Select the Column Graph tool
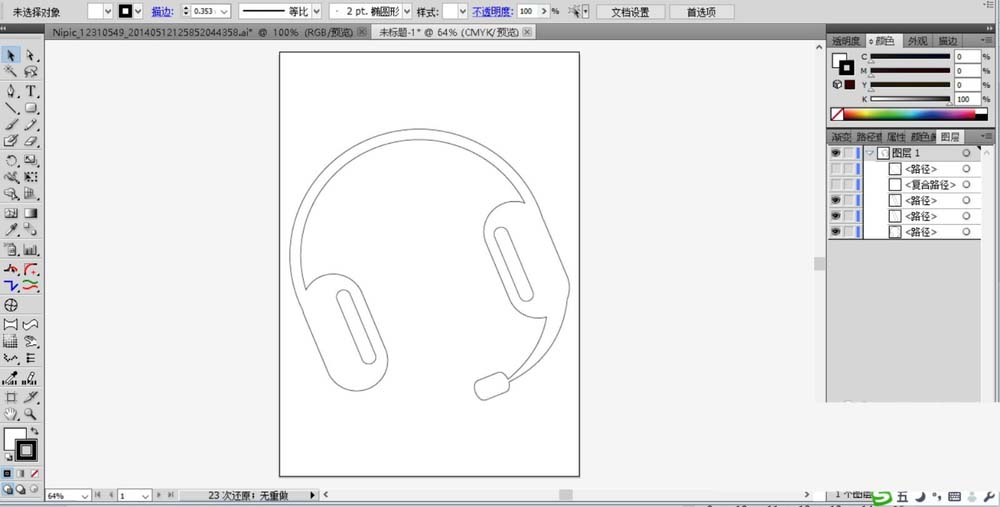The width and height of the screenshot is (1000, 507). 30,249
